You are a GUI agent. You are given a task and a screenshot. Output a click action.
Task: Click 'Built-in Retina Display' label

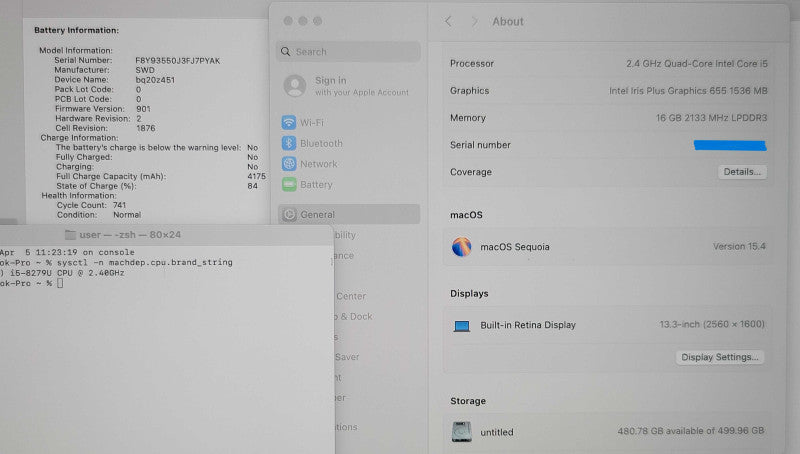(x=528, y=325)
